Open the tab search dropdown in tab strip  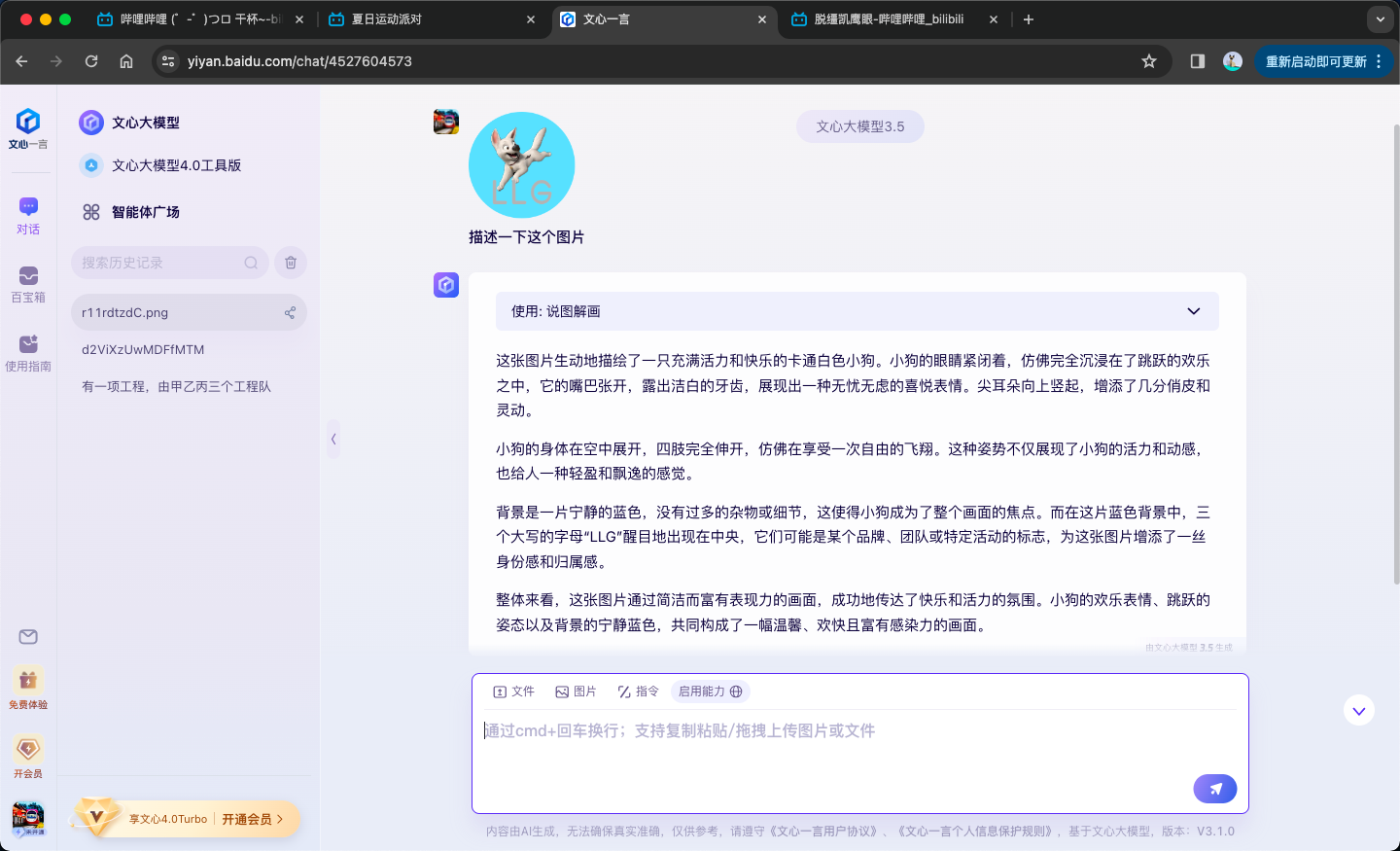(1381, 19)
